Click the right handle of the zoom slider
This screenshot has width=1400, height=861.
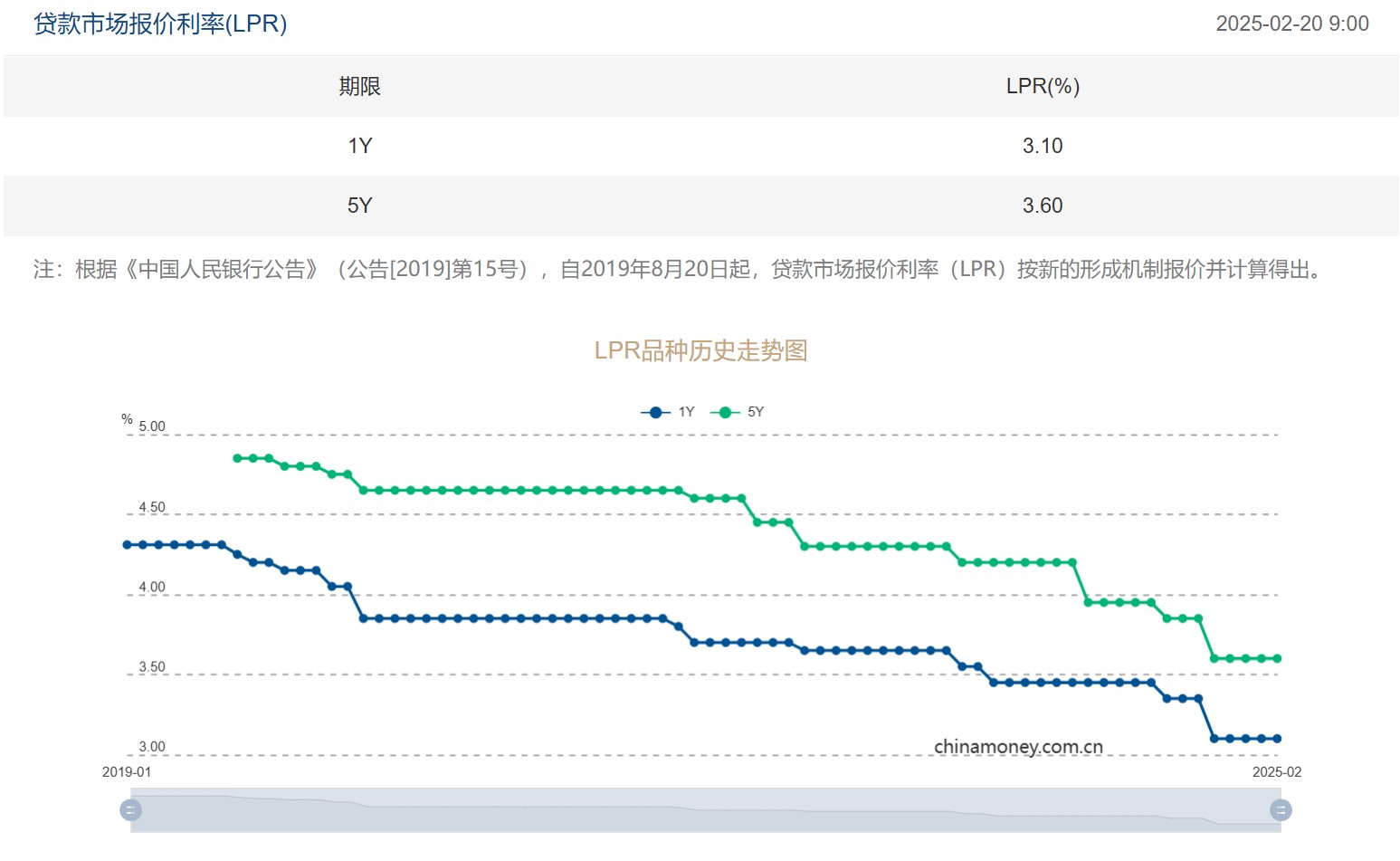1281,809
